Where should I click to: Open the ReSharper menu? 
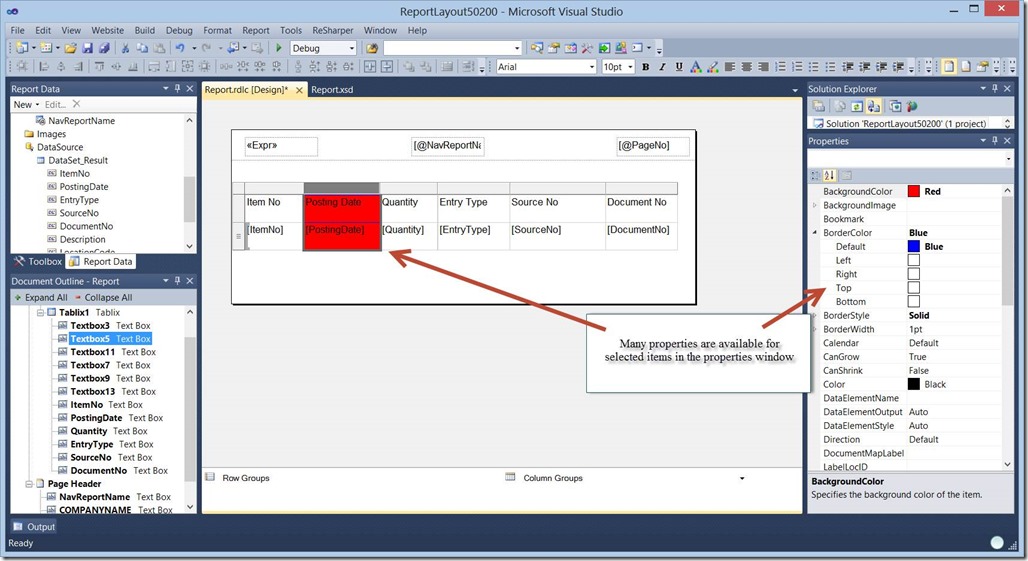(x=332, y=30)
